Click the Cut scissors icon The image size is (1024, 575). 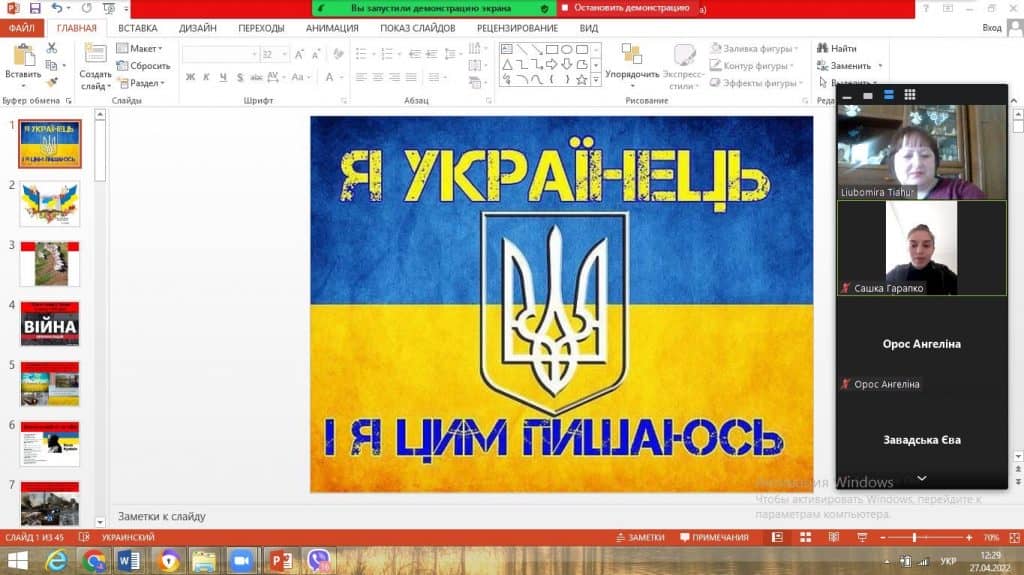coord(51,48)
